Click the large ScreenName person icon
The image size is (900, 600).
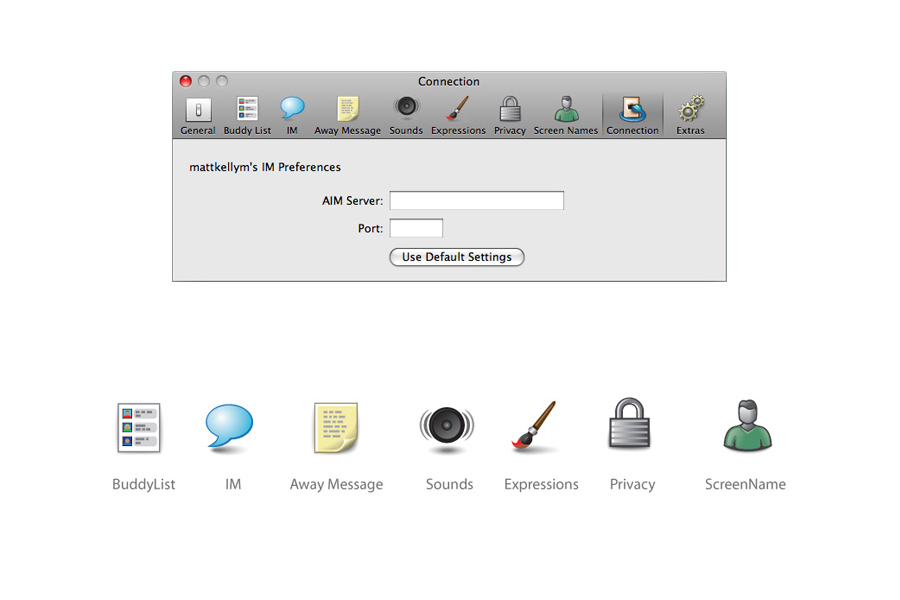pos(747,427)
